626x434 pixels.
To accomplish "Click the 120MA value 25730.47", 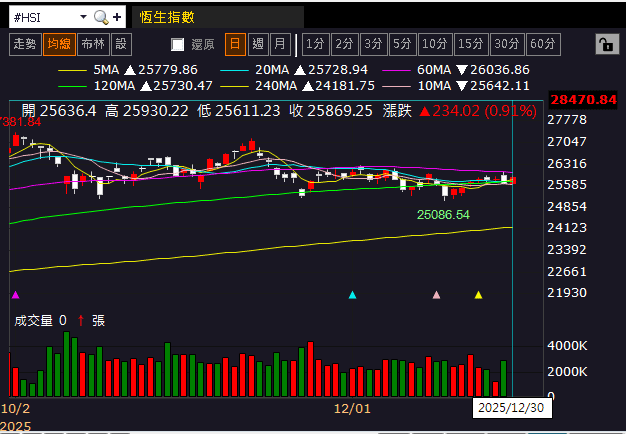I will point(183,86).
